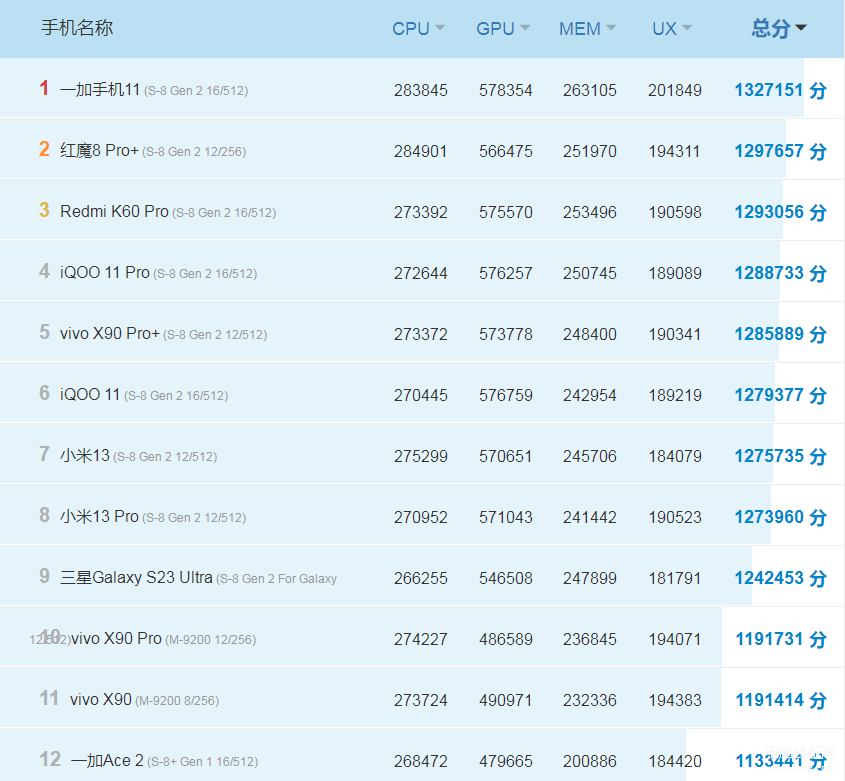Click CPU score 273392 for Redmi K60 Pro

coord(420,212)
